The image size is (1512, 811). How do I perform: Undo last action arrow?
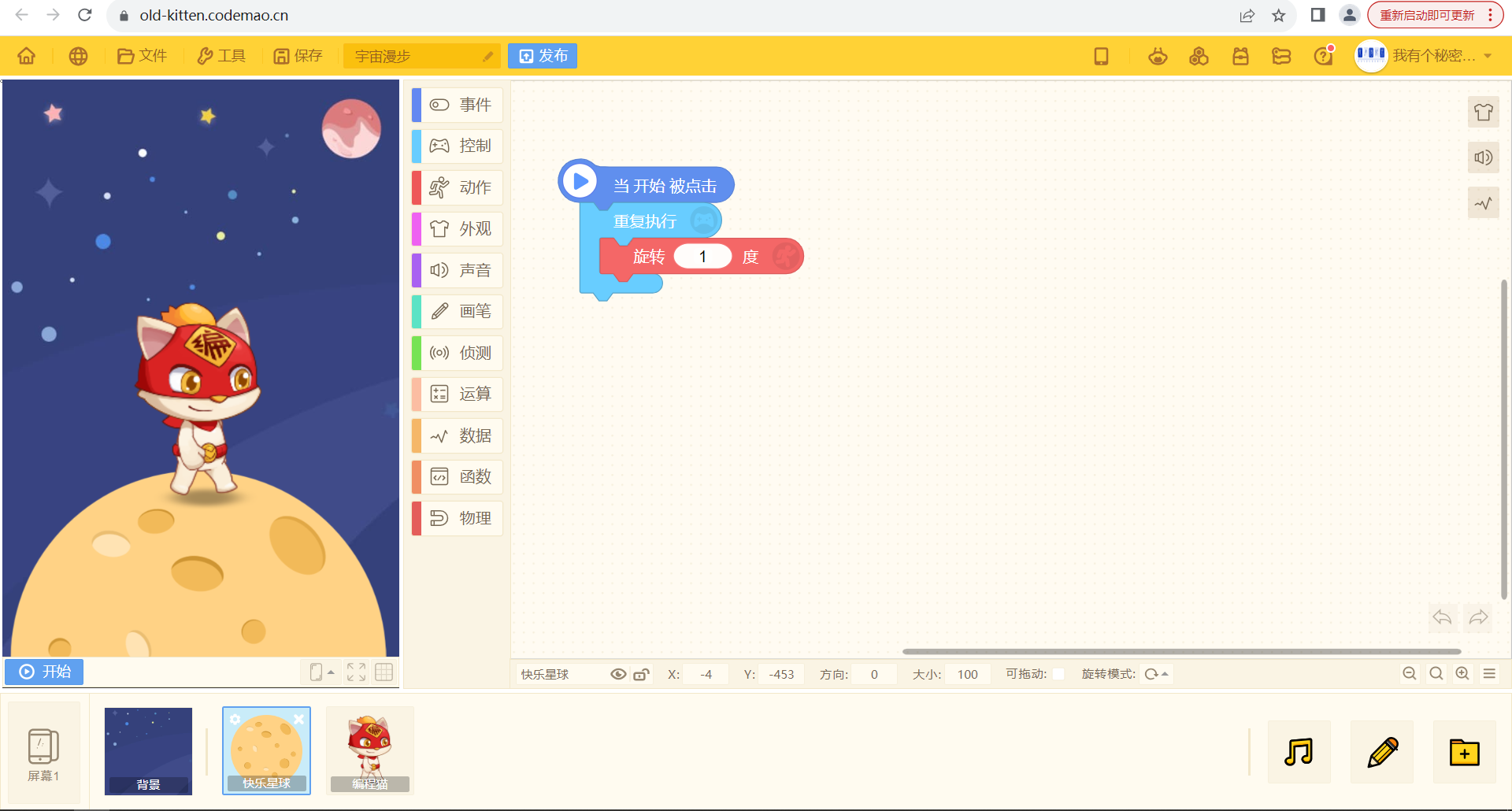coord(1442,617)
